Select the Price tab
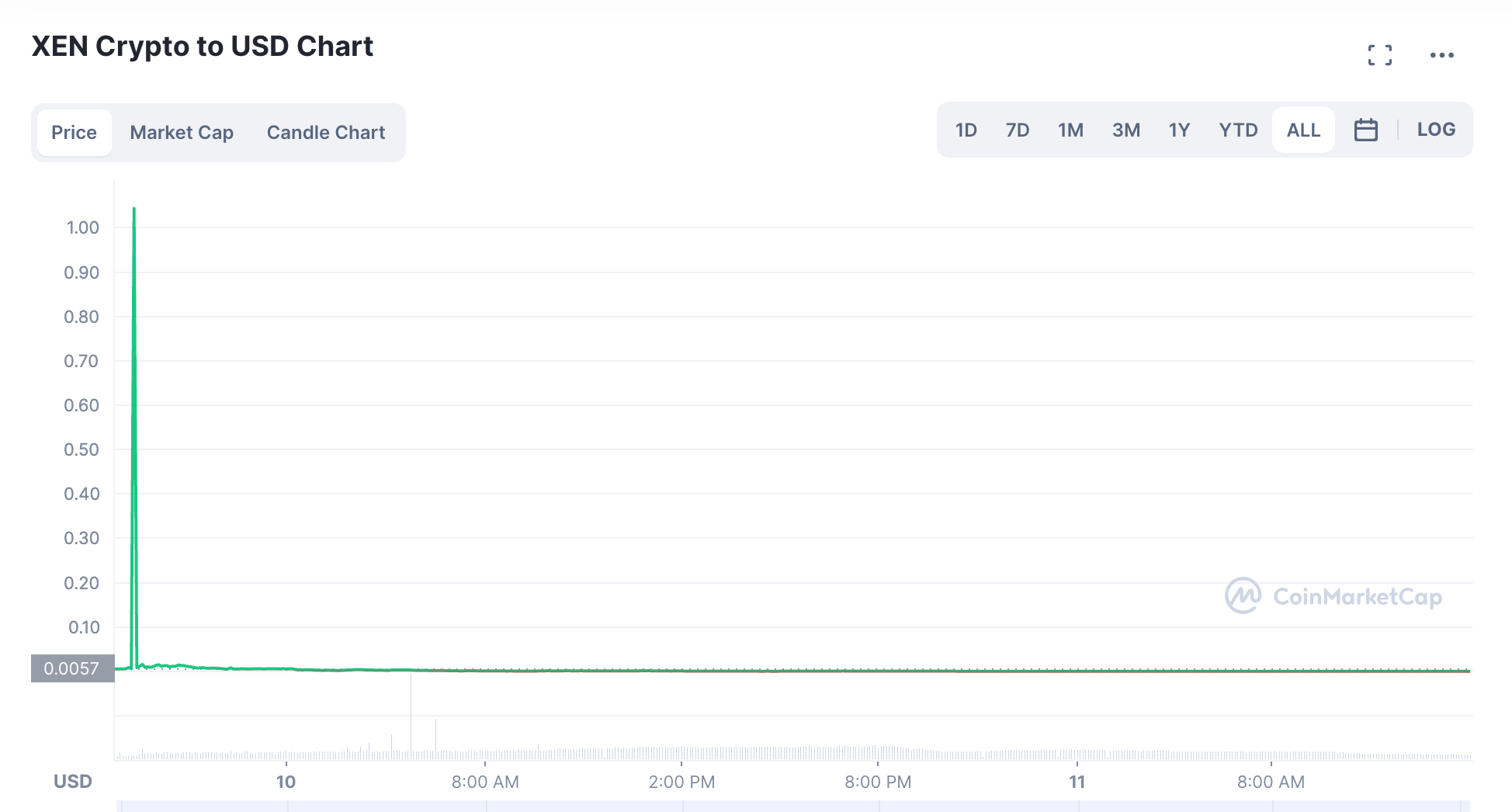Image resolution: width=1512 pixels, height=812 pixels. (x=74, y=132)
